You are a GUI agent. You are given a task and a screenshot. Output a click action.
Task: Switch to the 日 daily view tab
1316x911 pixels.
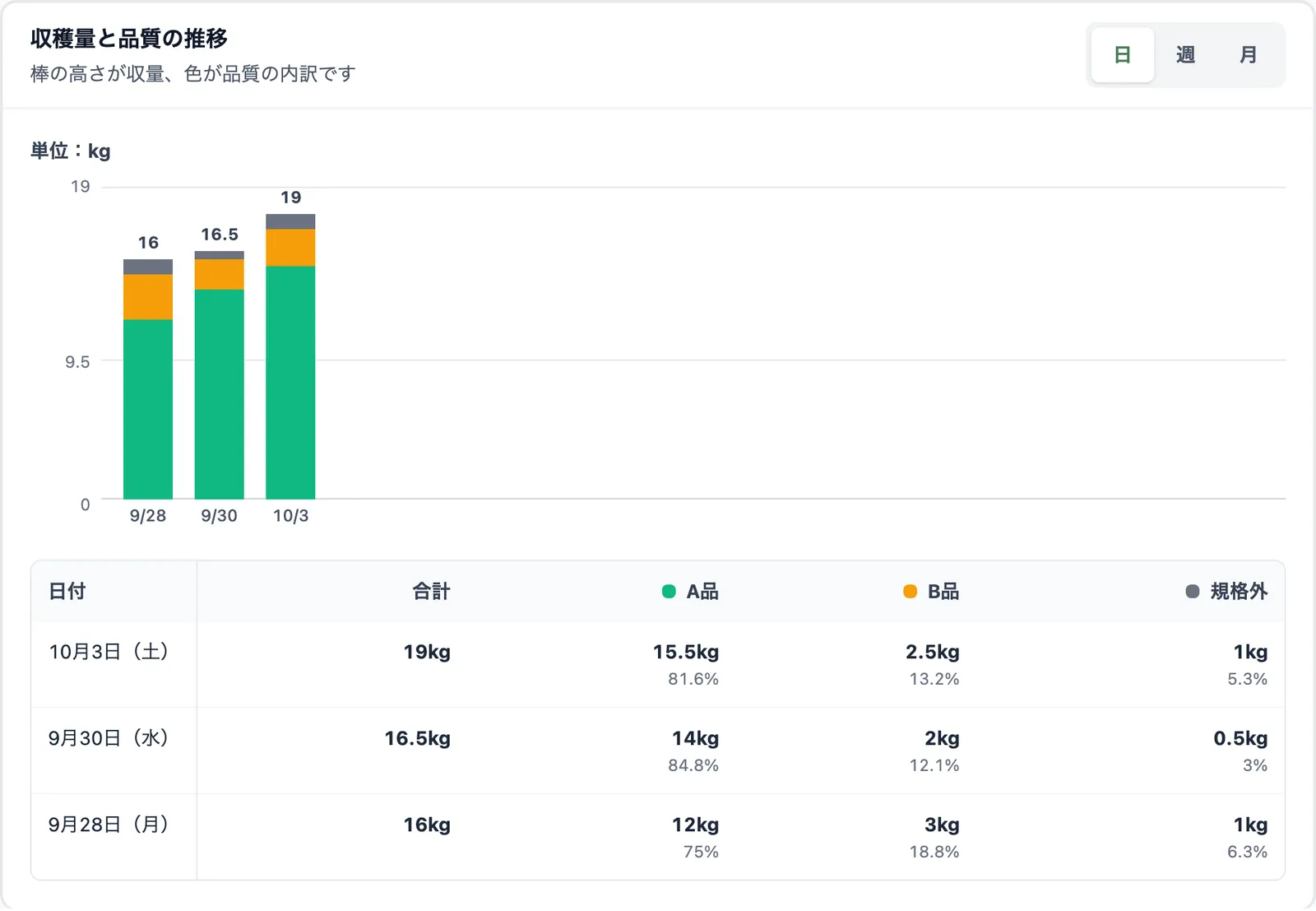(1122, 55)
